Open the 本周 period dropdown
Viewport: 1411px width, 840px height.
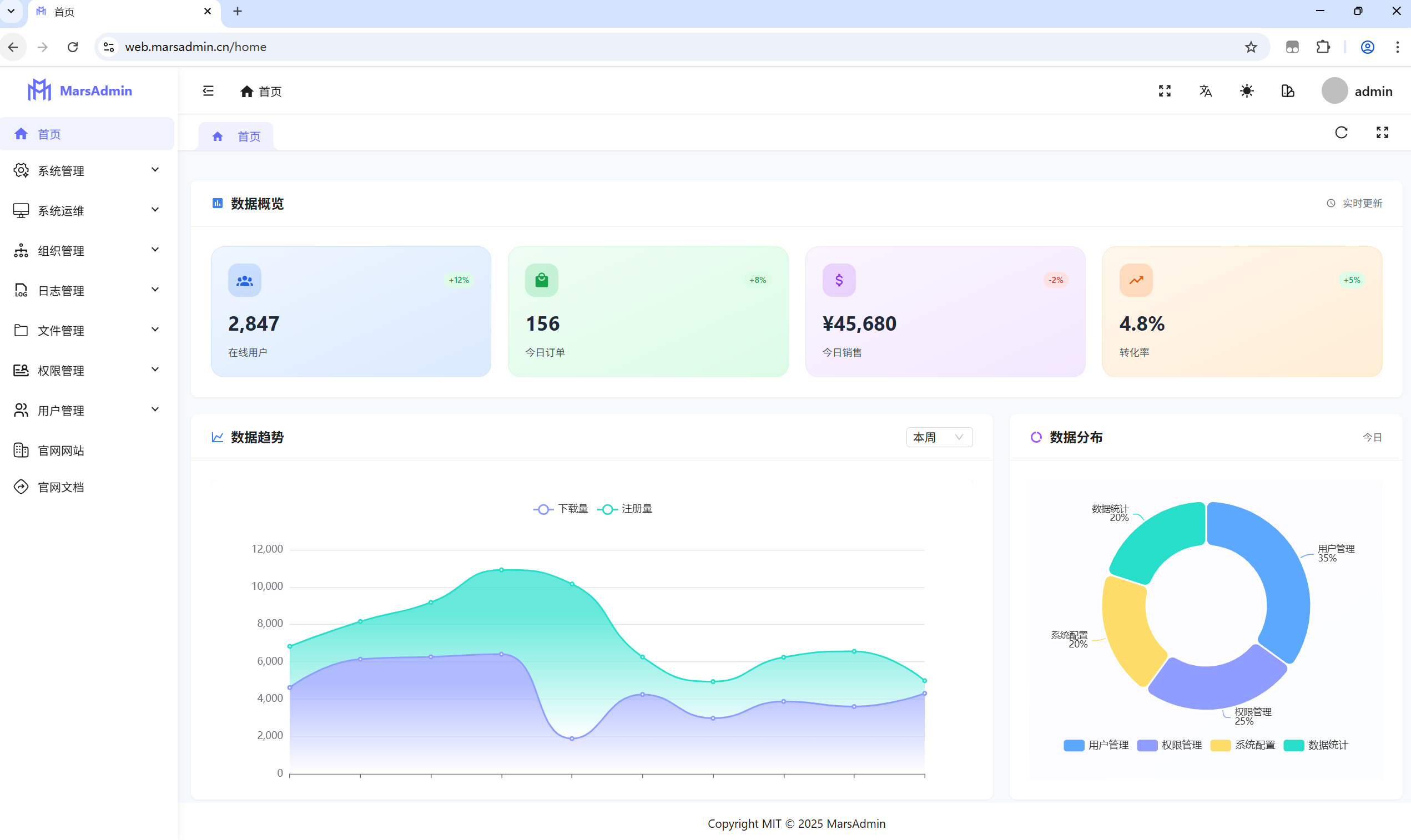tap(939, 437)
